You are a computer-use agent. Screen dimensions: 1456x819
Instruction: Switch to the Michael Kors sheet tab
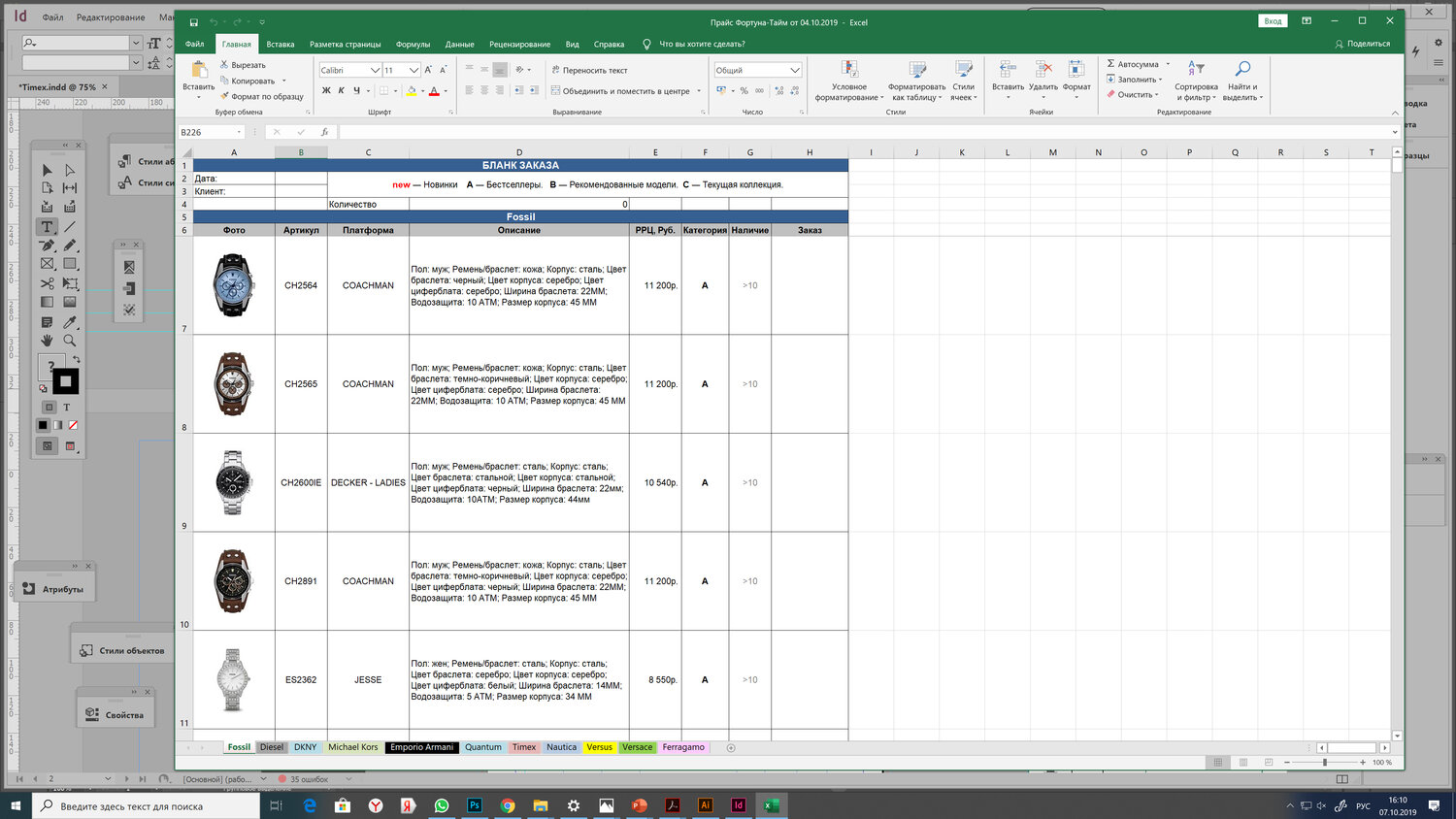(x=352, y=747)
